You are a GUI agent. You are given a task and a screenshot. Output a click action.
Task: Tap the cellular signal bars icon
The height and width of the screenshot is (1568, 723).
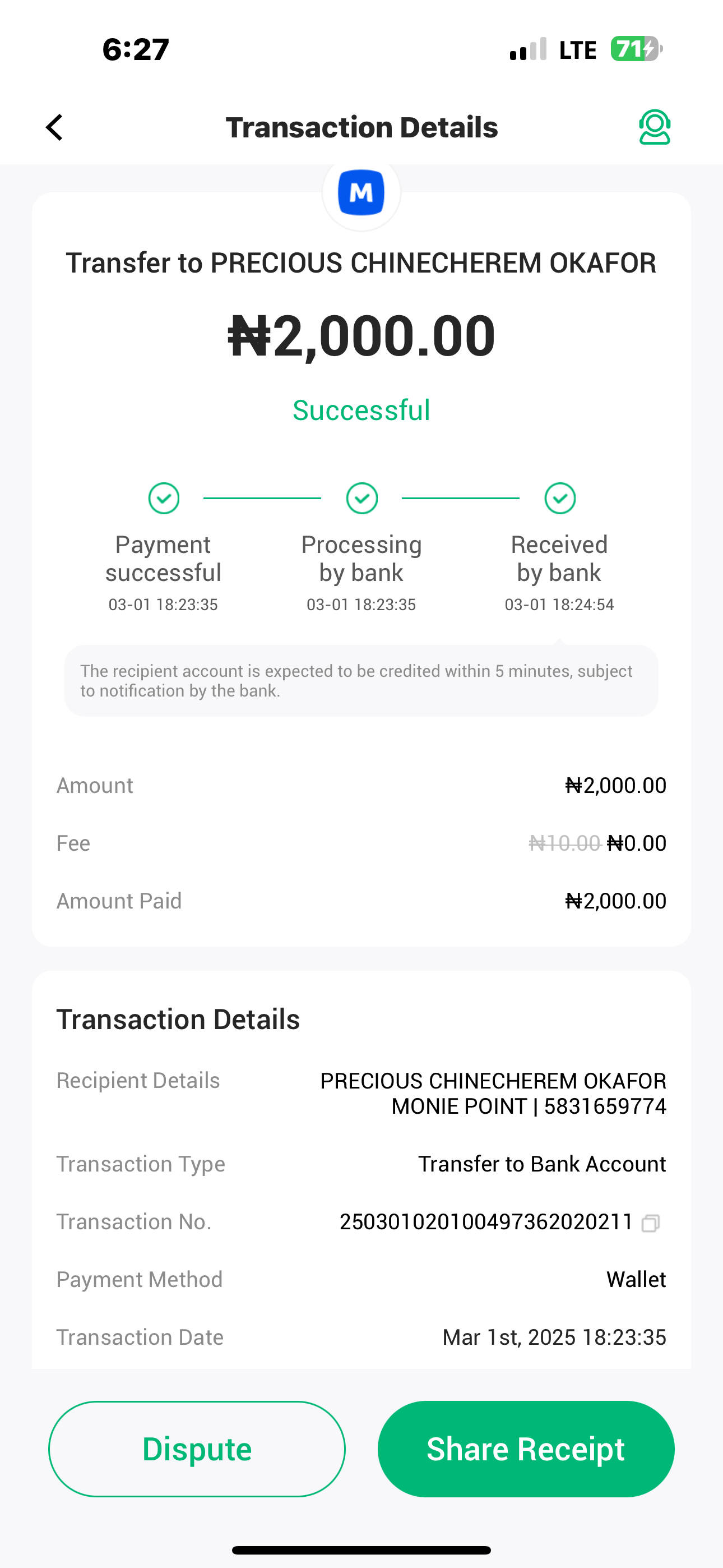527,50
